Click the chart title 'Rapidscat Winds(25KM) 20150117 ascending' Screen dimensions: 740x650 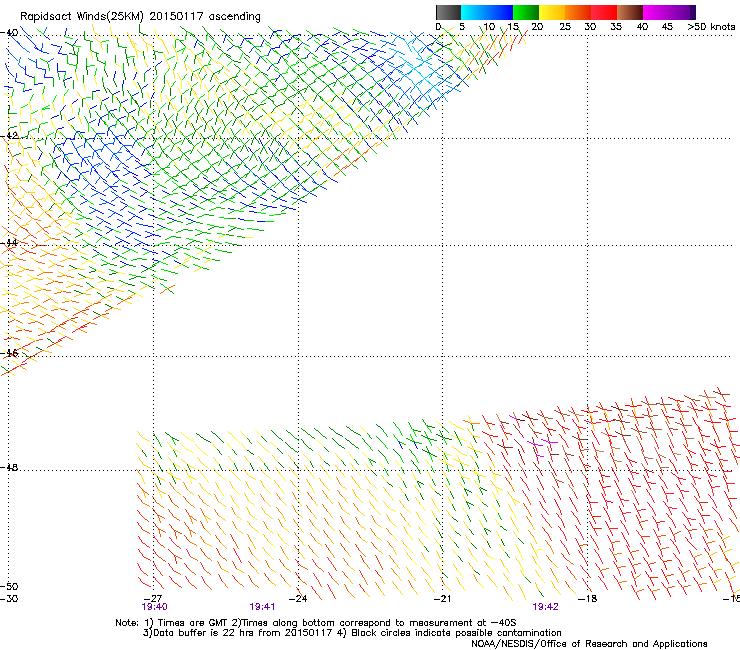pos(140,17)
